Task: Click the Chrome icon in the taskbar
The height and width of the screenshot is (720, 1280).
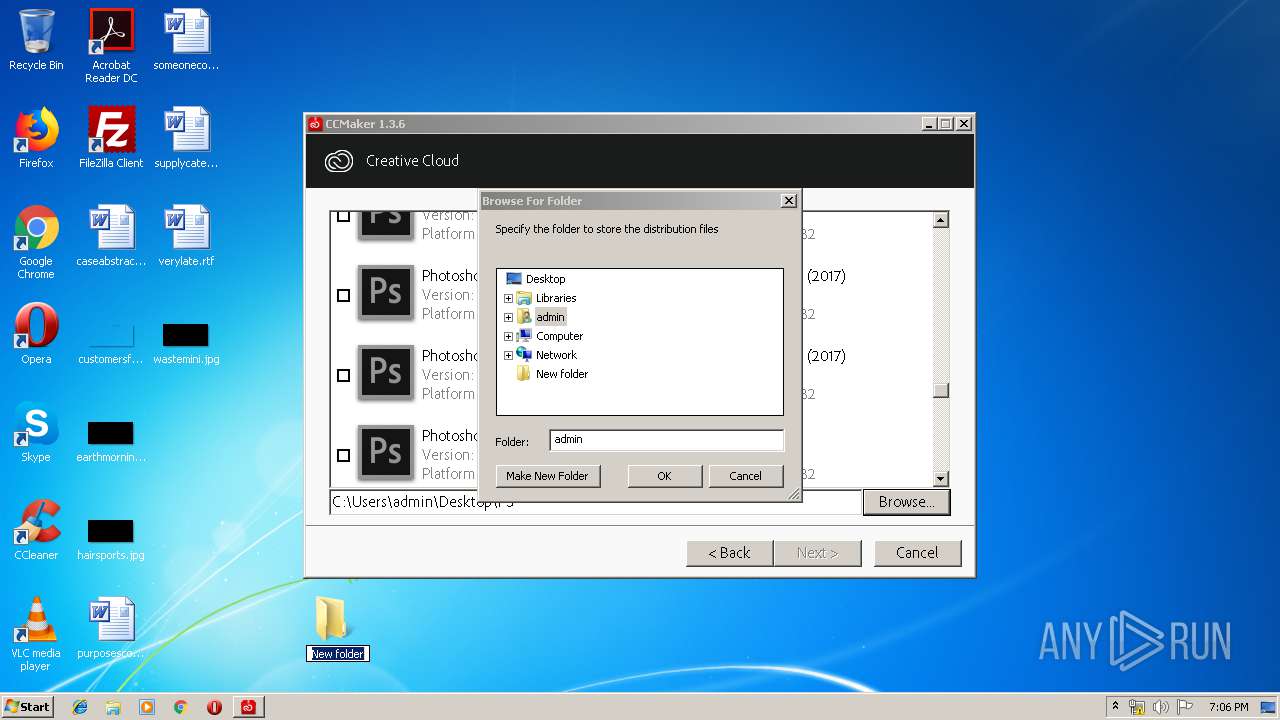Action: 180,707
